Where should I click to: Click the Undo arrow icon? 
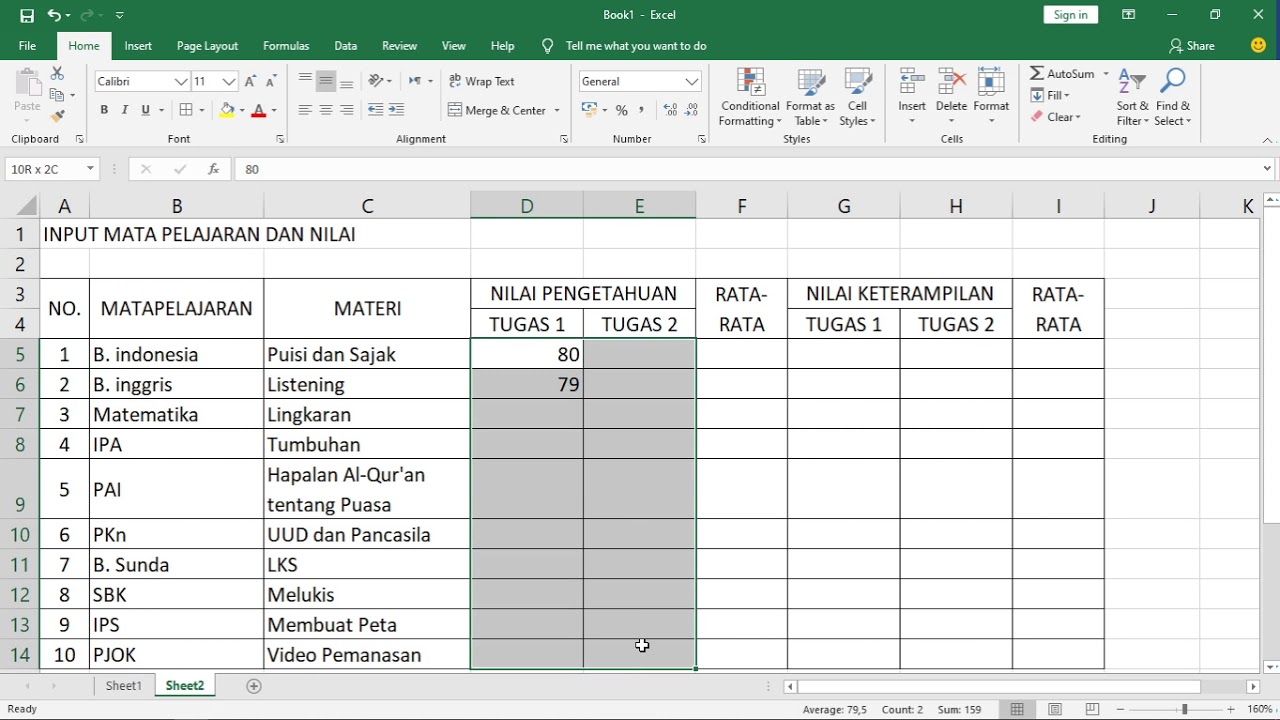55,15
